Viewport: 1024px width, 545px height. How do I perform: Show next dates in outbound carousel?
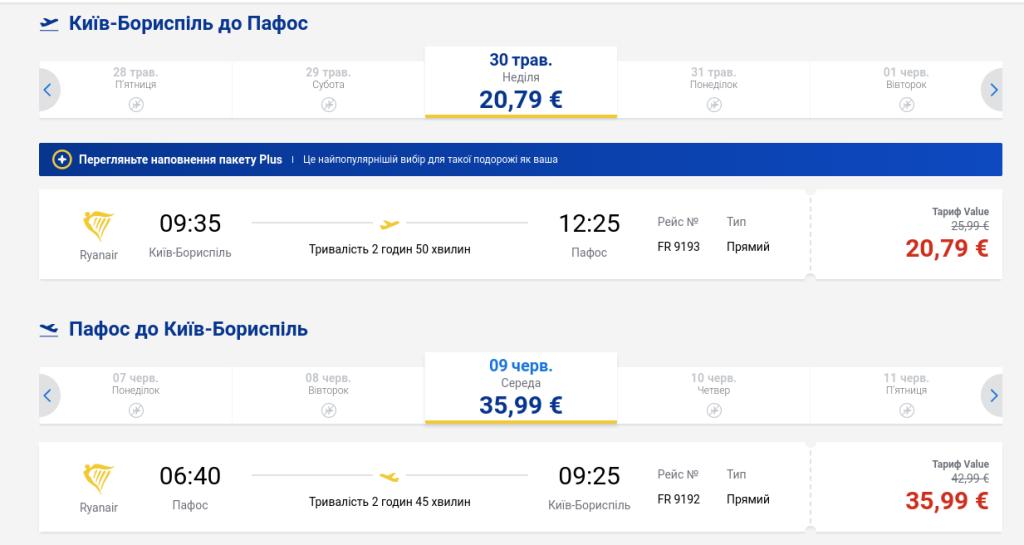point(993,90)
